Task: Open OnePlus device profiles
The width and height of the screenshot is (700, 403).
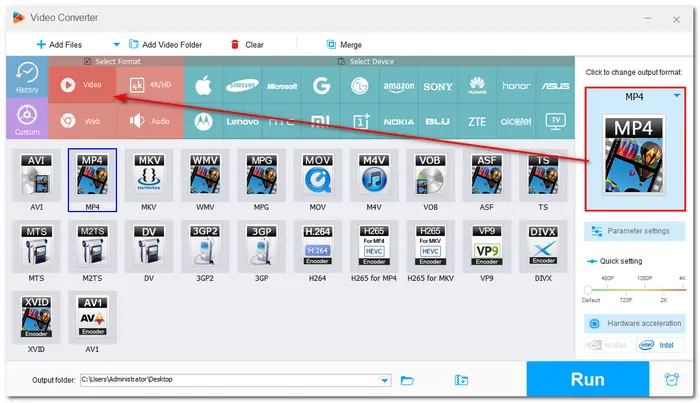Action: tap(359, 121)
